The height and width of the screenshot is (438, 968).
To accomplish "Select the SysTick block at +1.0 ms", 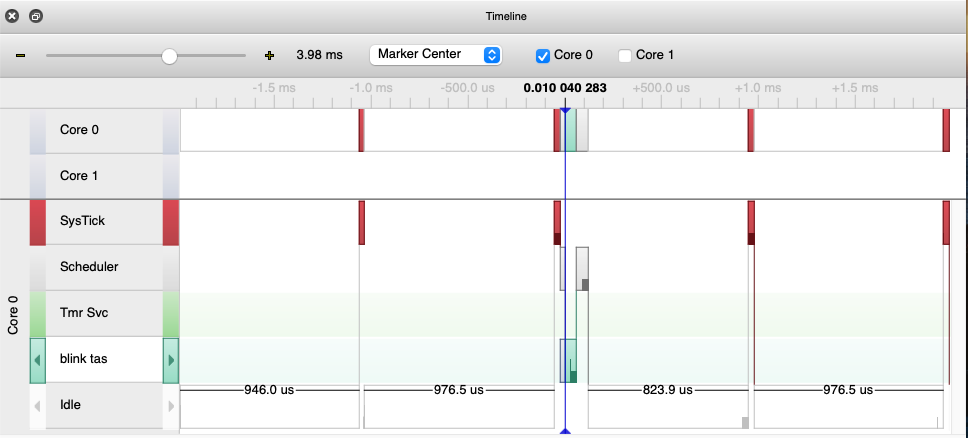I will click(x=751, y=222).
